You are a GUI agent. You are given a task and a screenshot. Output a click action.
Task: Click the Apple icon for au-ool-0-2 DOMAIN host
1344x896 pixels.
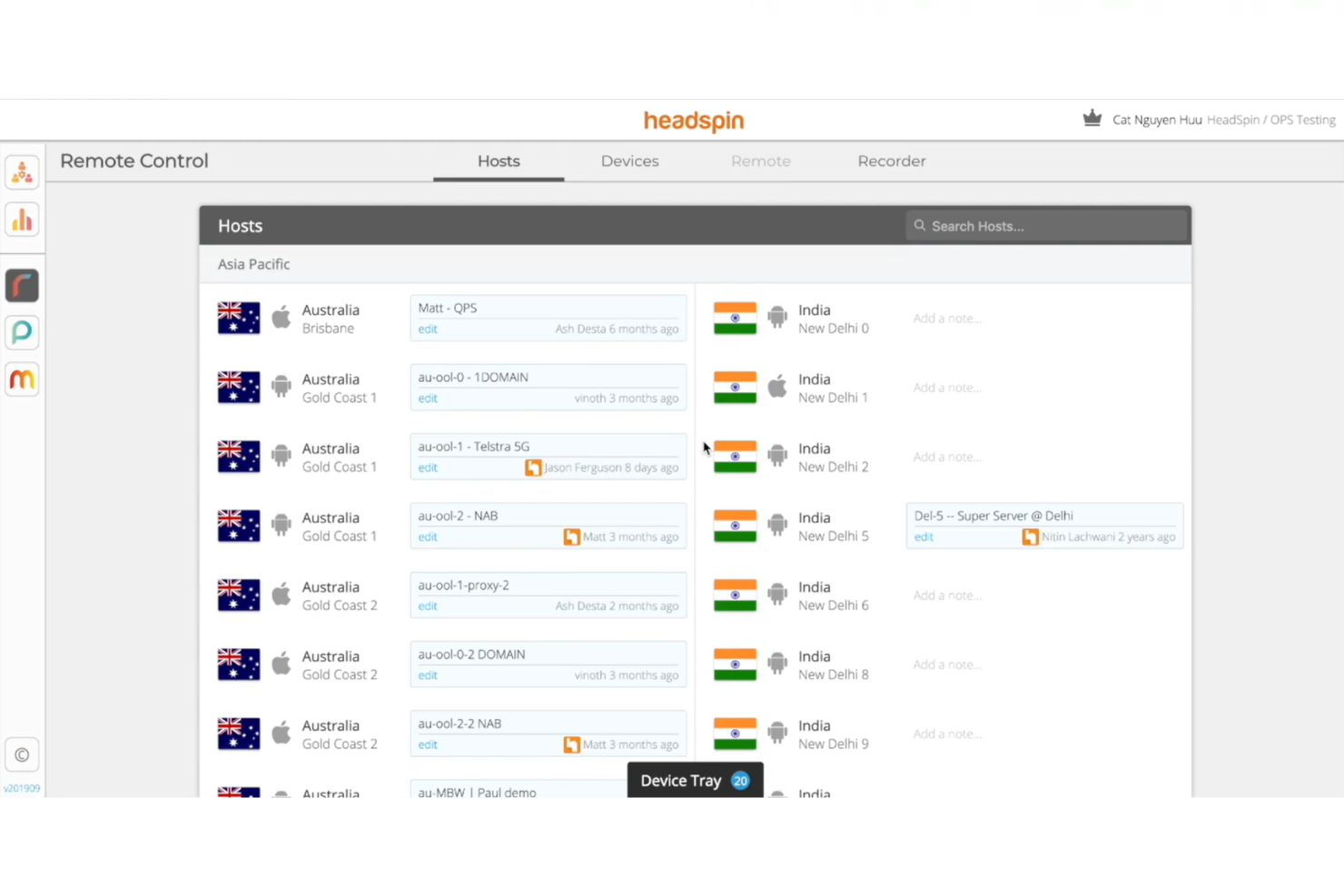pyautogui.click(x=282, y=664)
